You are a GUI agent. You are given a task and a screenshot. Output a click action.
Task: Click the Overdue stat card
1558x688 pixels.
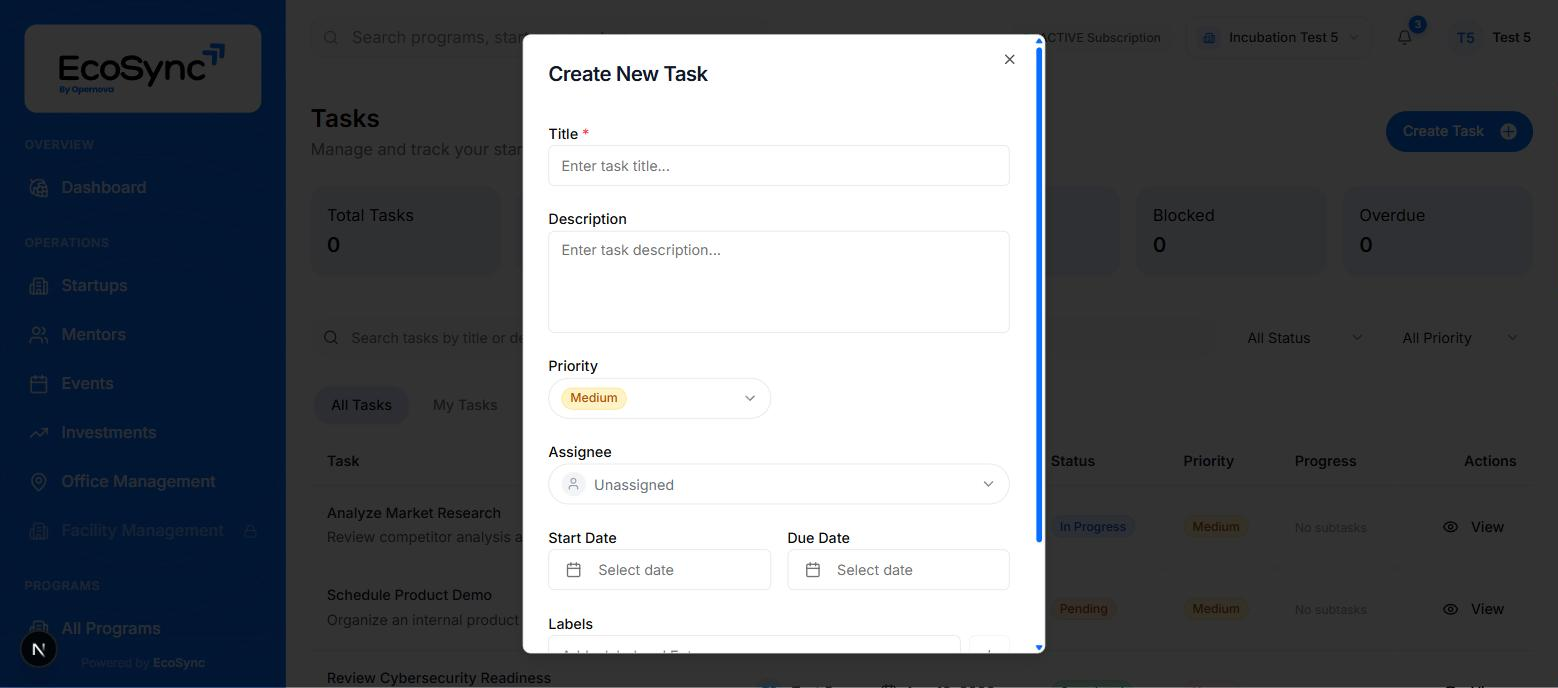[x=1437, y=231]
